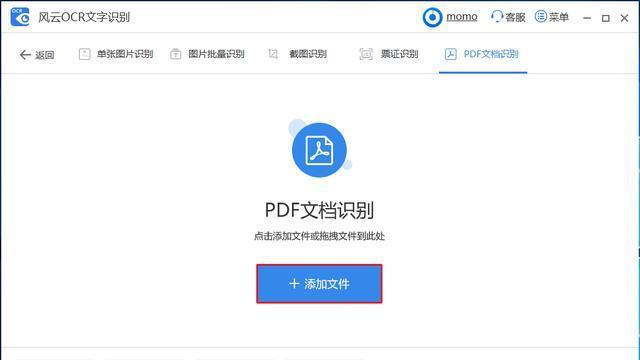Click the 点击添加文件或拖拽文件到此处 hint text
The image size is (640, 360).
(319, 236)
